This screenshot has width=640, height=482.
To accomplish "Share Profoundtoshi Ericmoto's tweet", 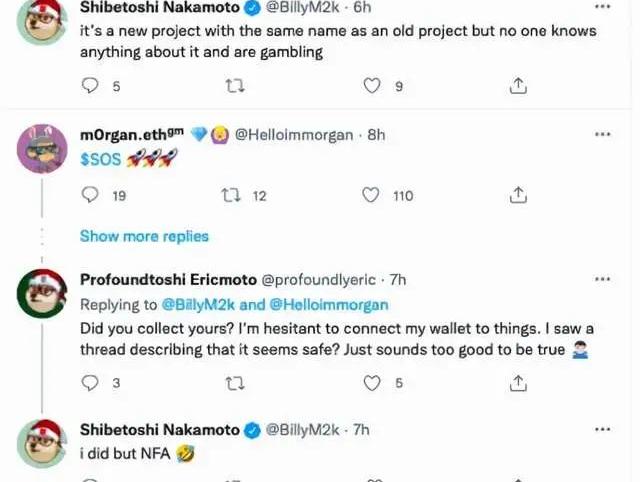I will (518, 382).
